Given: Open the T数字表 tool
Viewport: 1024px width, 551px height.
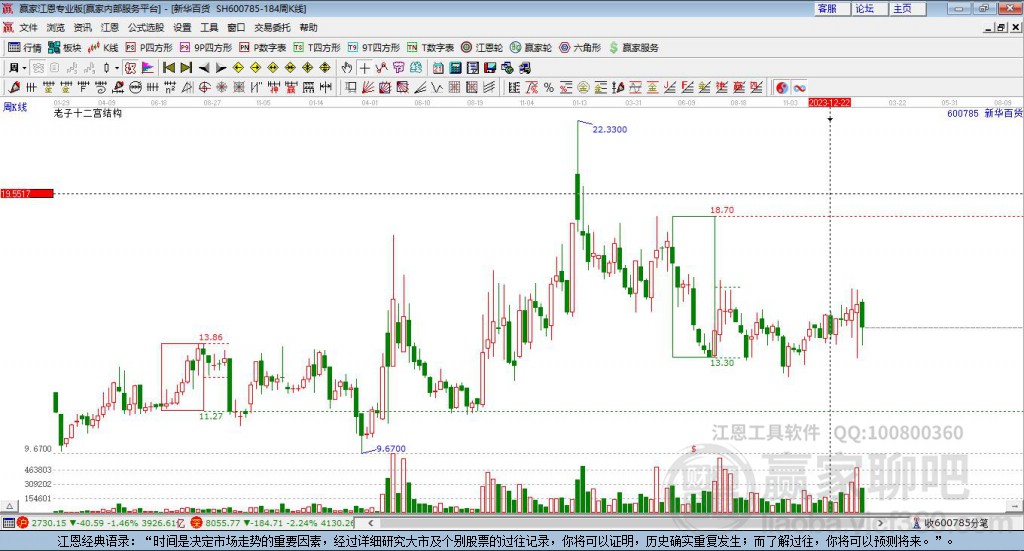Looking at the screenshot, I should [430, 48].
